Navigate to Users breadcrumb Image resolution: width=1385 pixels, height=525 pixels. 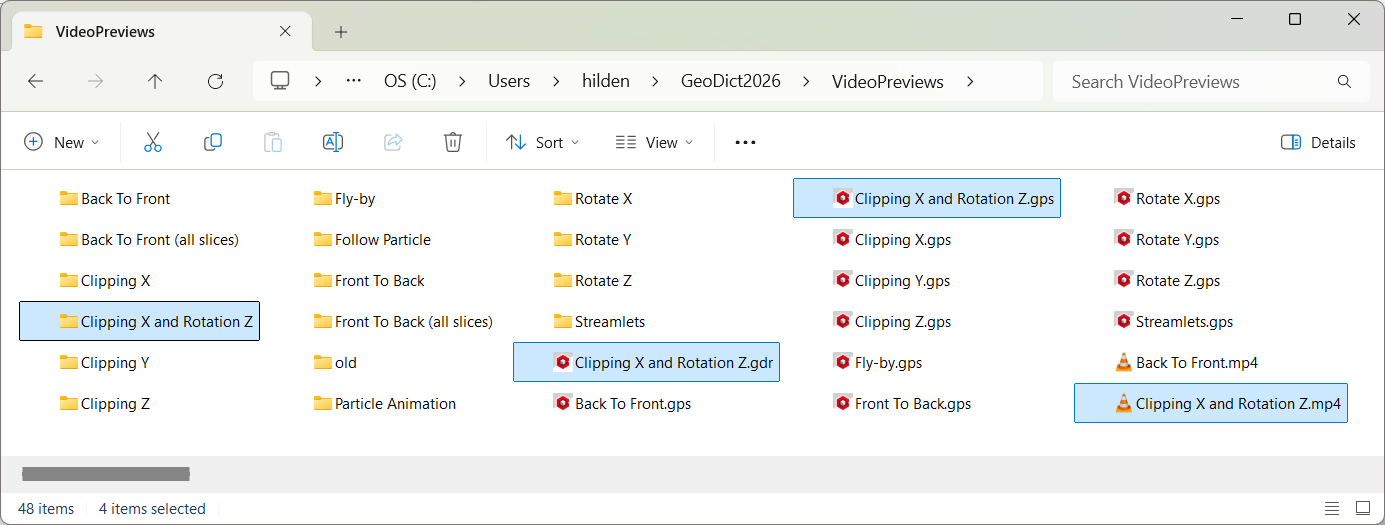point(509,82)
